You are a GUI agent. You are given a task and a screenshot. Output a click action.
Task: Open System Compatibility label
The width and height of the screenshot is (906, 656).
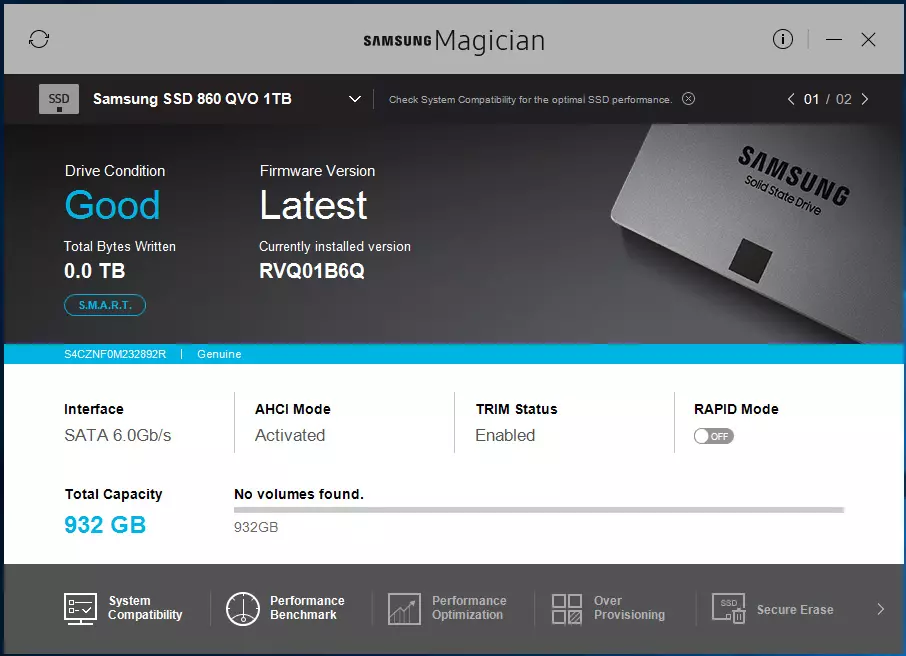point(145,608)
